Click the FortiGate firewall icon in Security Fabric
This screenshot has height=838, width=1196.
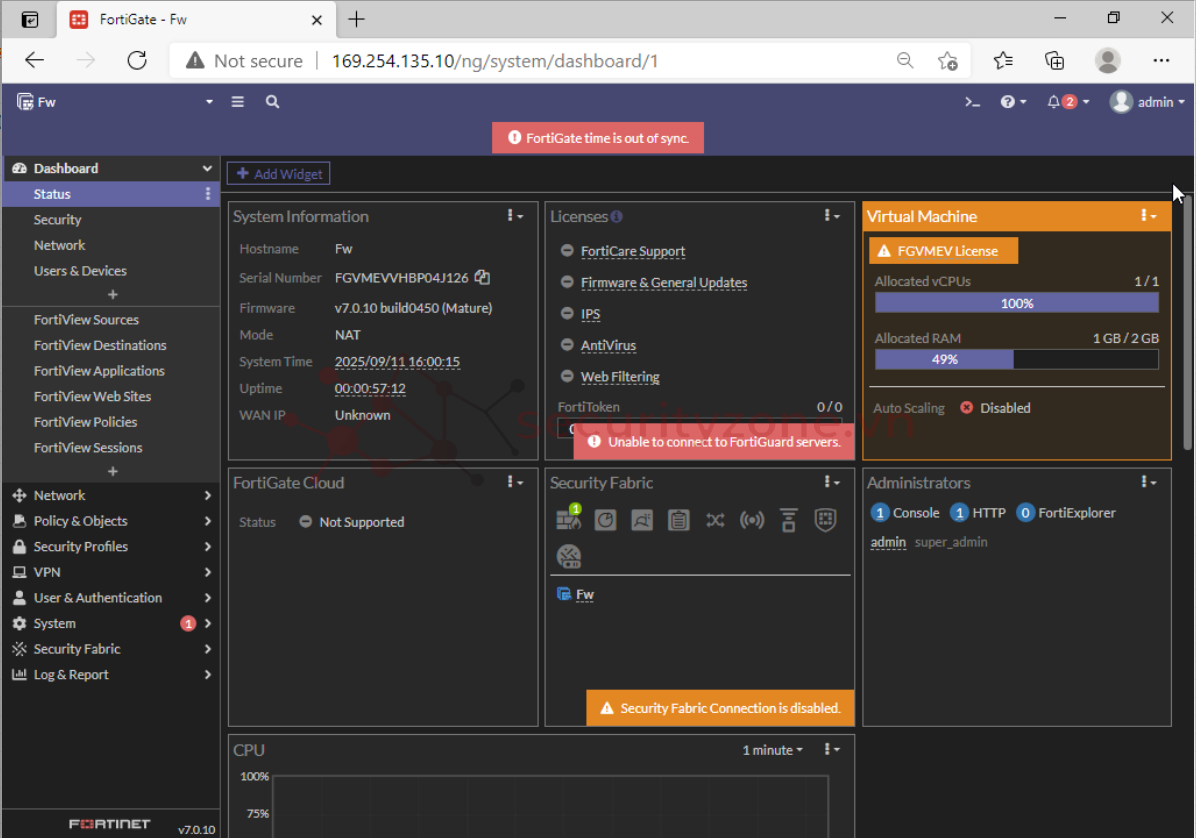(569, 519)
